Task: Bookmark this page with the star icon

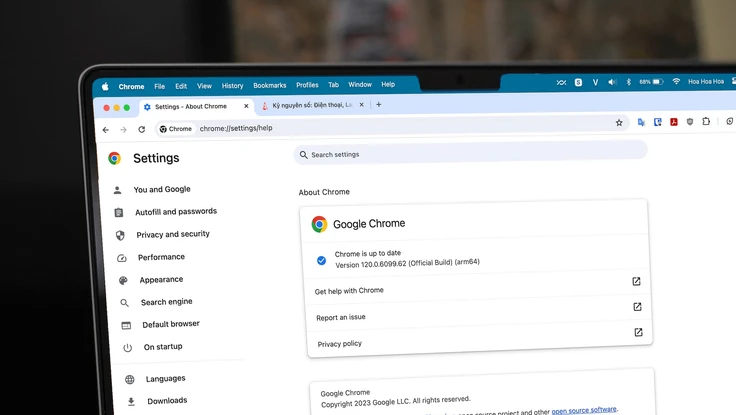Action: pos(619,123)
